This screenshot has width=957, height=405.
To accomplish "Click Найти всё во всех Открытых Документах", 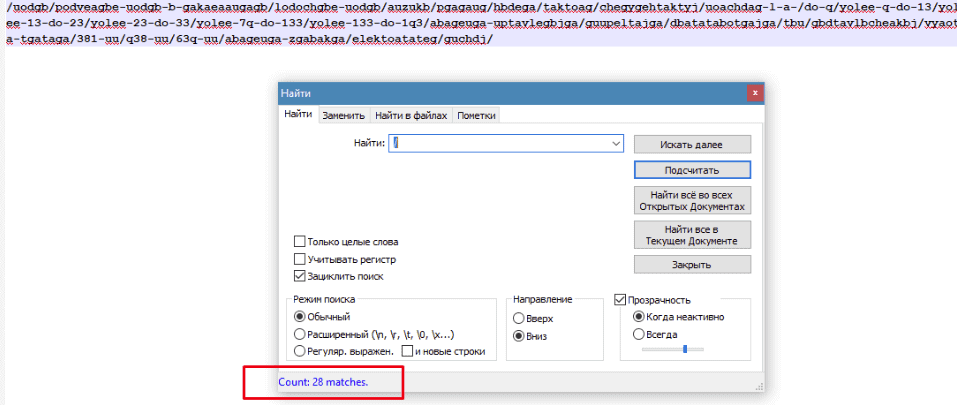I will coord(692,200).
